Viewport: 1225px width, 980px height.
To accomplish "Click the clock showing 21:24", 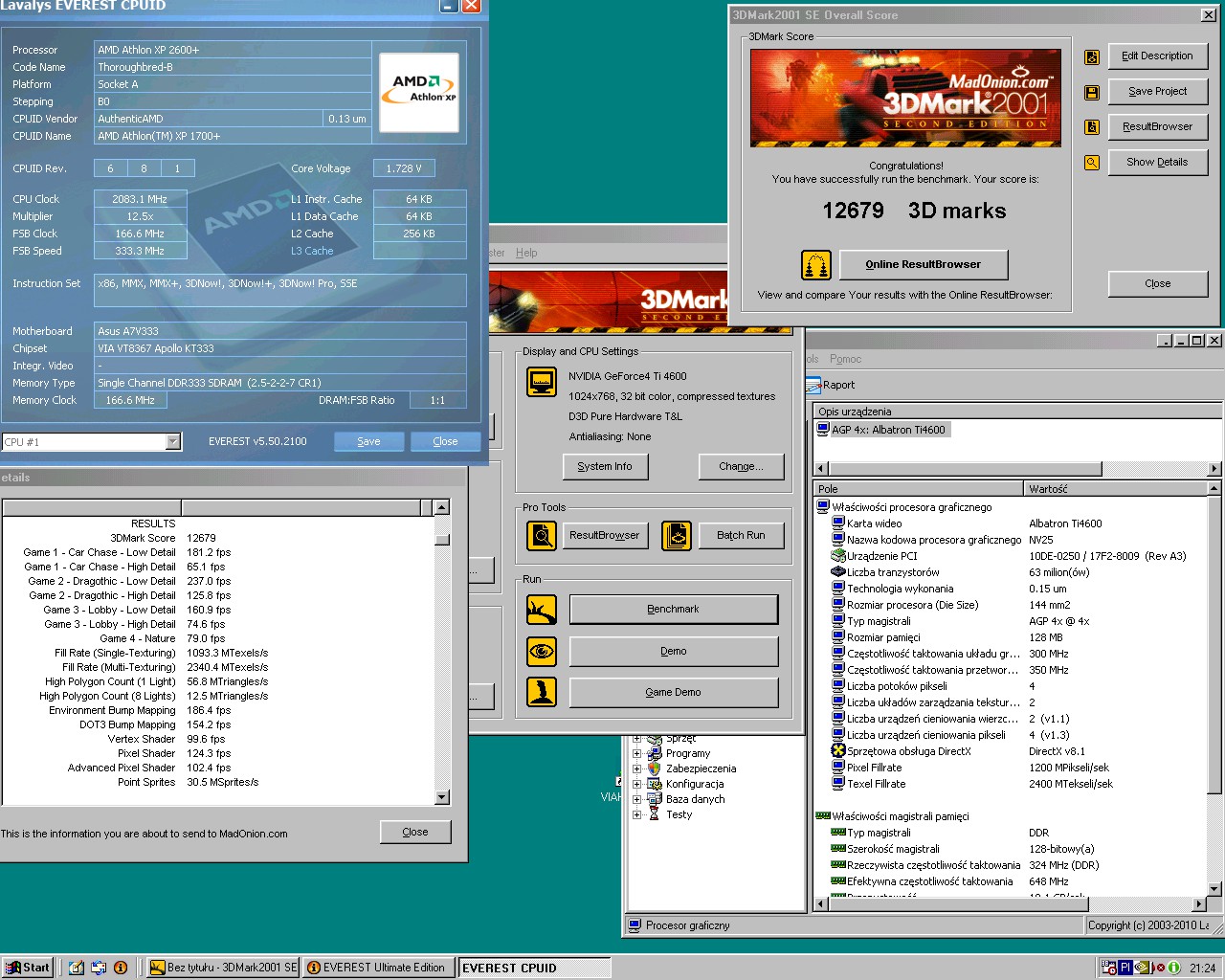I will [x=1202, y=968].
